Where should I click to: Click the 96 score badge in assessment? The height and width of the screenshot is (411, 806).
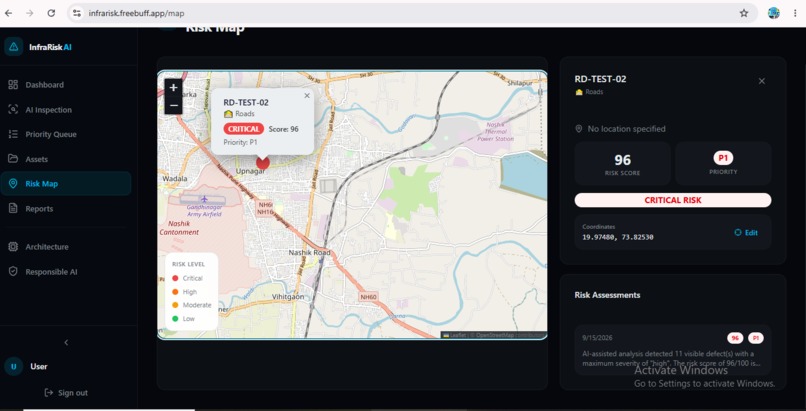pos(735,338)
